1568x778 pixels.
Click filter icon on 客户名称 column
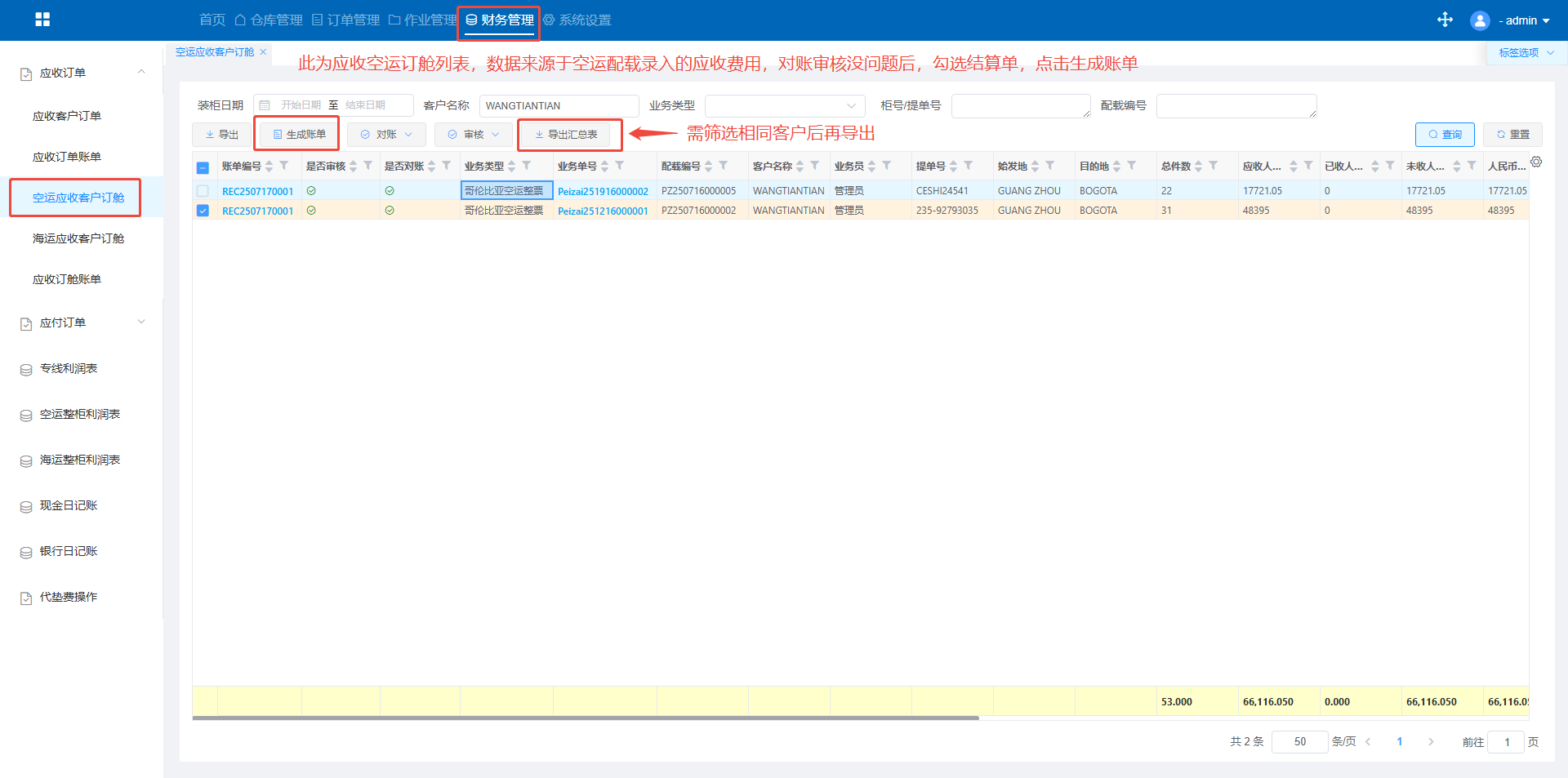815,166
